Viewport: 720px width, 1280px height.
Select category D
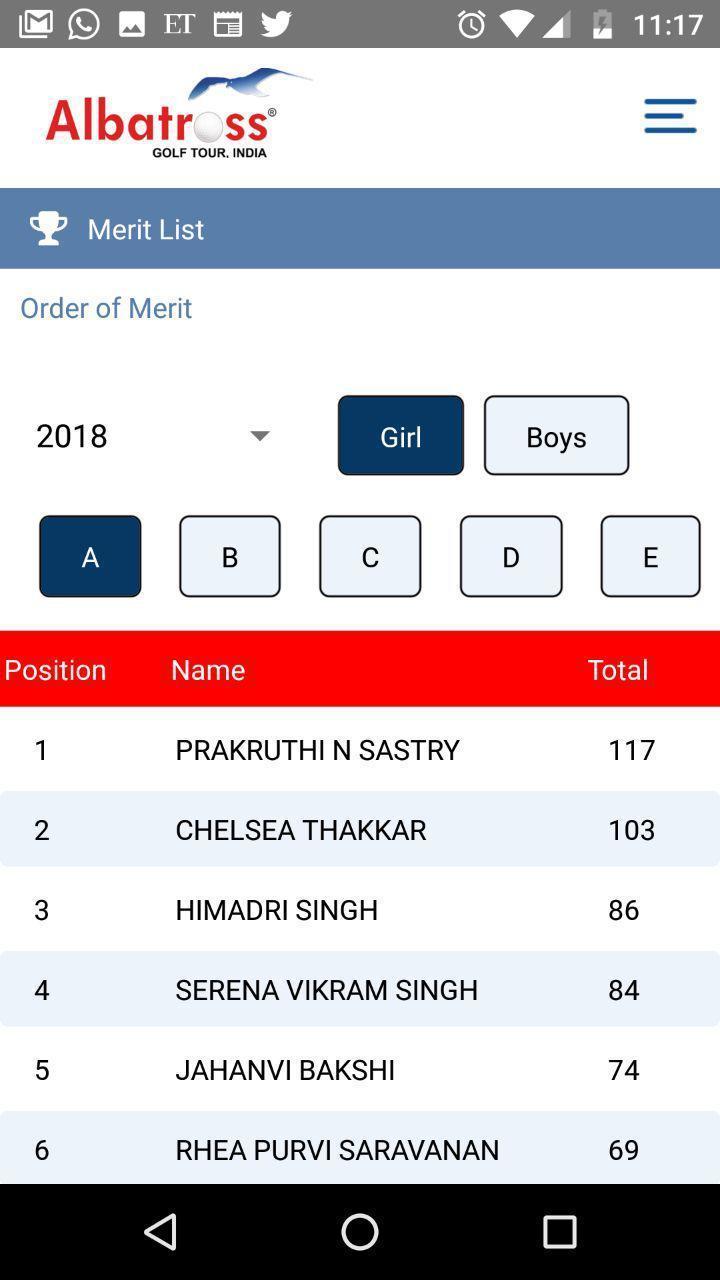(x=510, y=557)
